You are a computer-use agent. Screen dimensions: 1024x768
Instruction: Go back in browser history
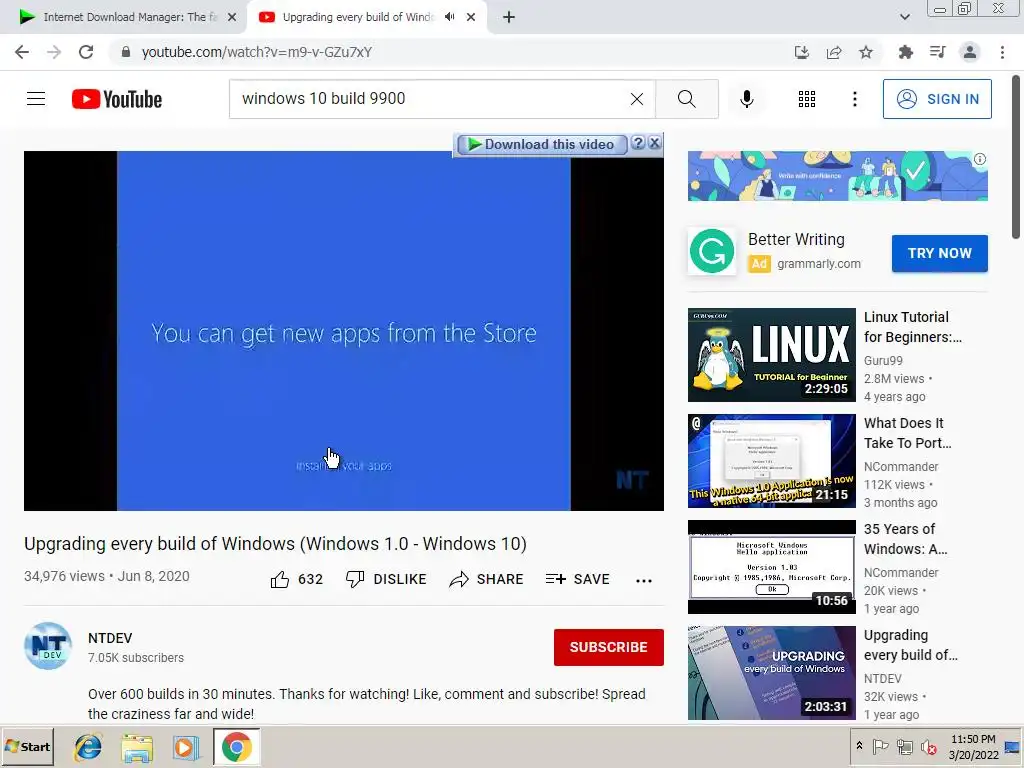(22, 52)
